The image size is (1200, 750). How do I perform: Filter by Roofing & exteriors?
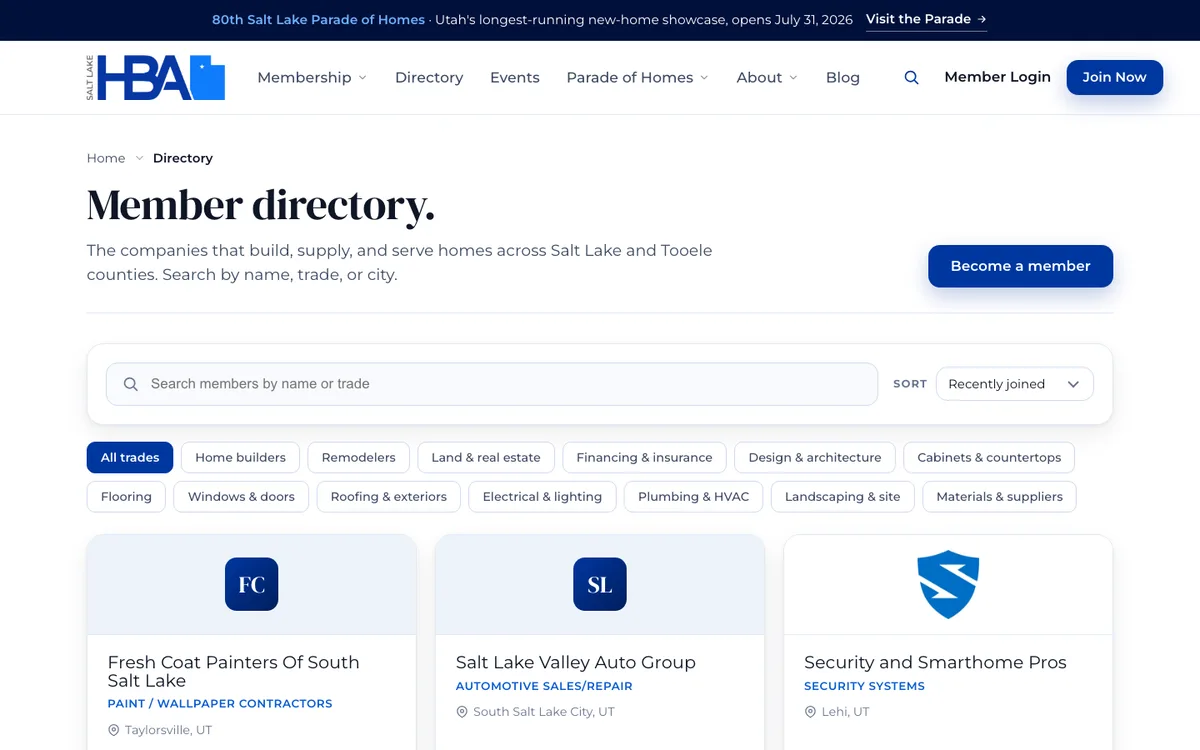(x=389, y=496)
